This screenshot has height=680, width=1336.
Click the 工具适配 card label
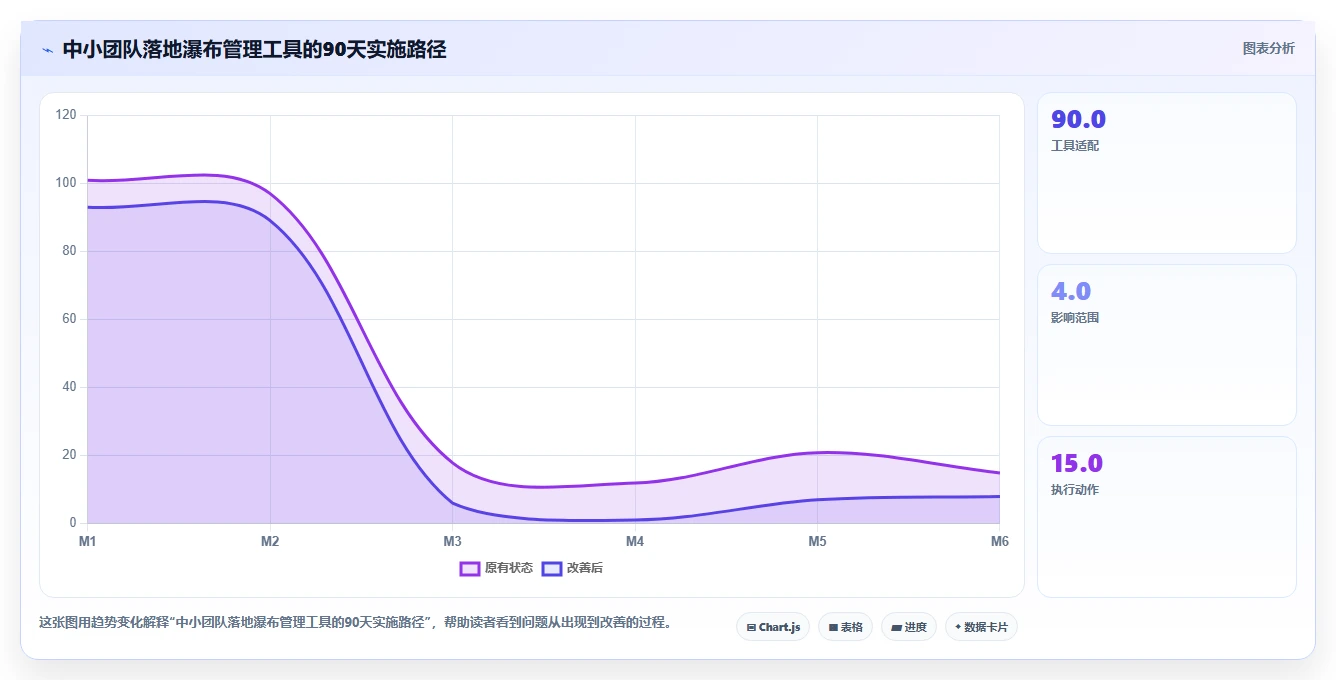point(1075,146)
